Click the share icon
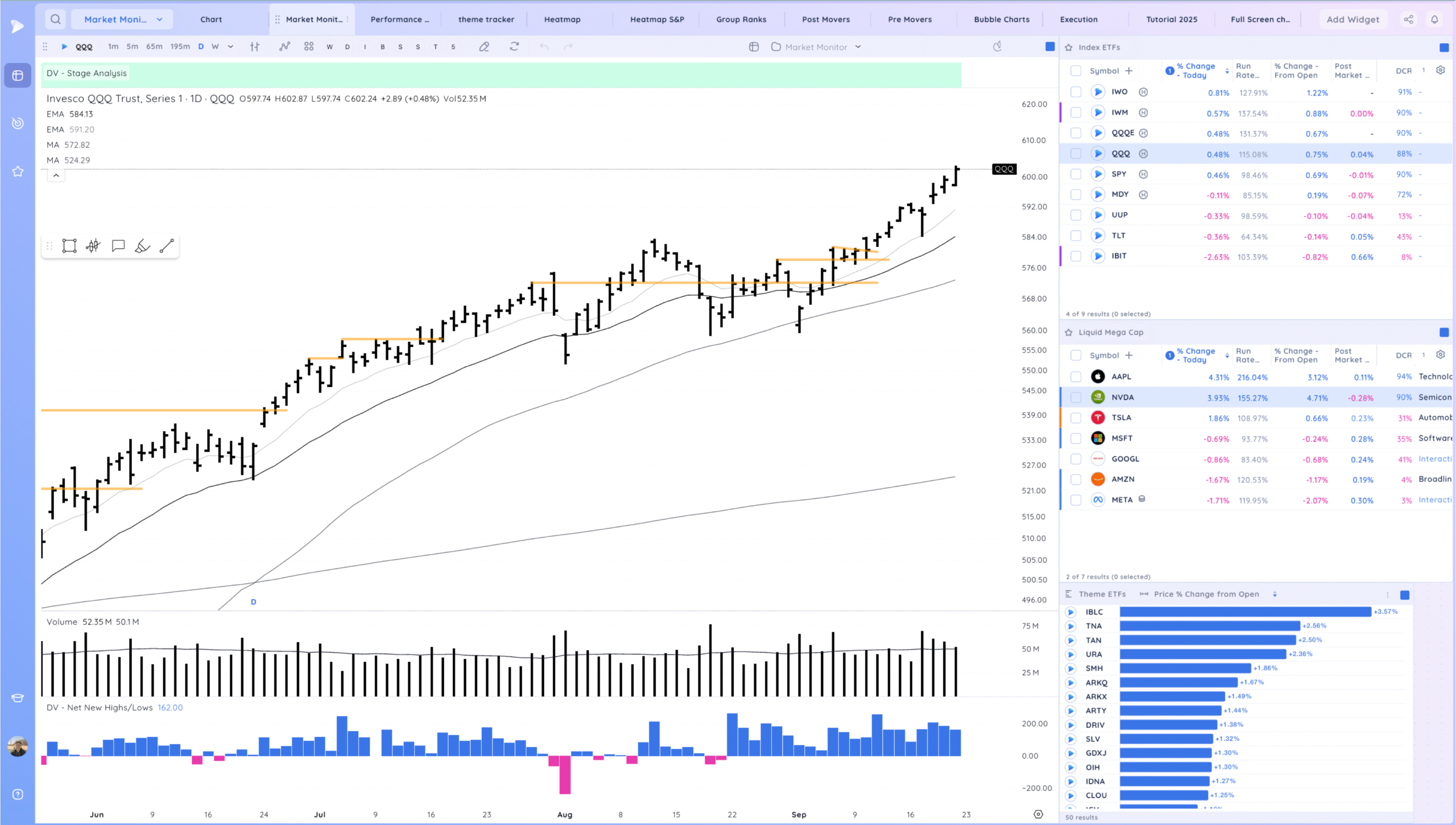Image resolution: width=1456 pixels, height=825 pixels. click(x=1408, y=19)
